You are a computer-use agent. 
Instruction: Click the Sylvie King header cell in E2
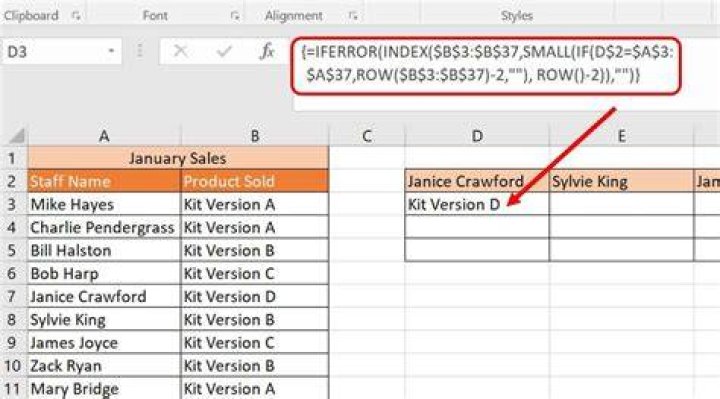coord(621,181)
